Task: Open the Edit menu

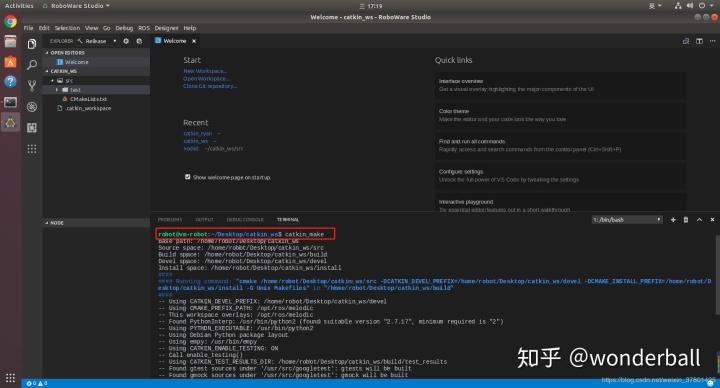Action: coord(44,28)
